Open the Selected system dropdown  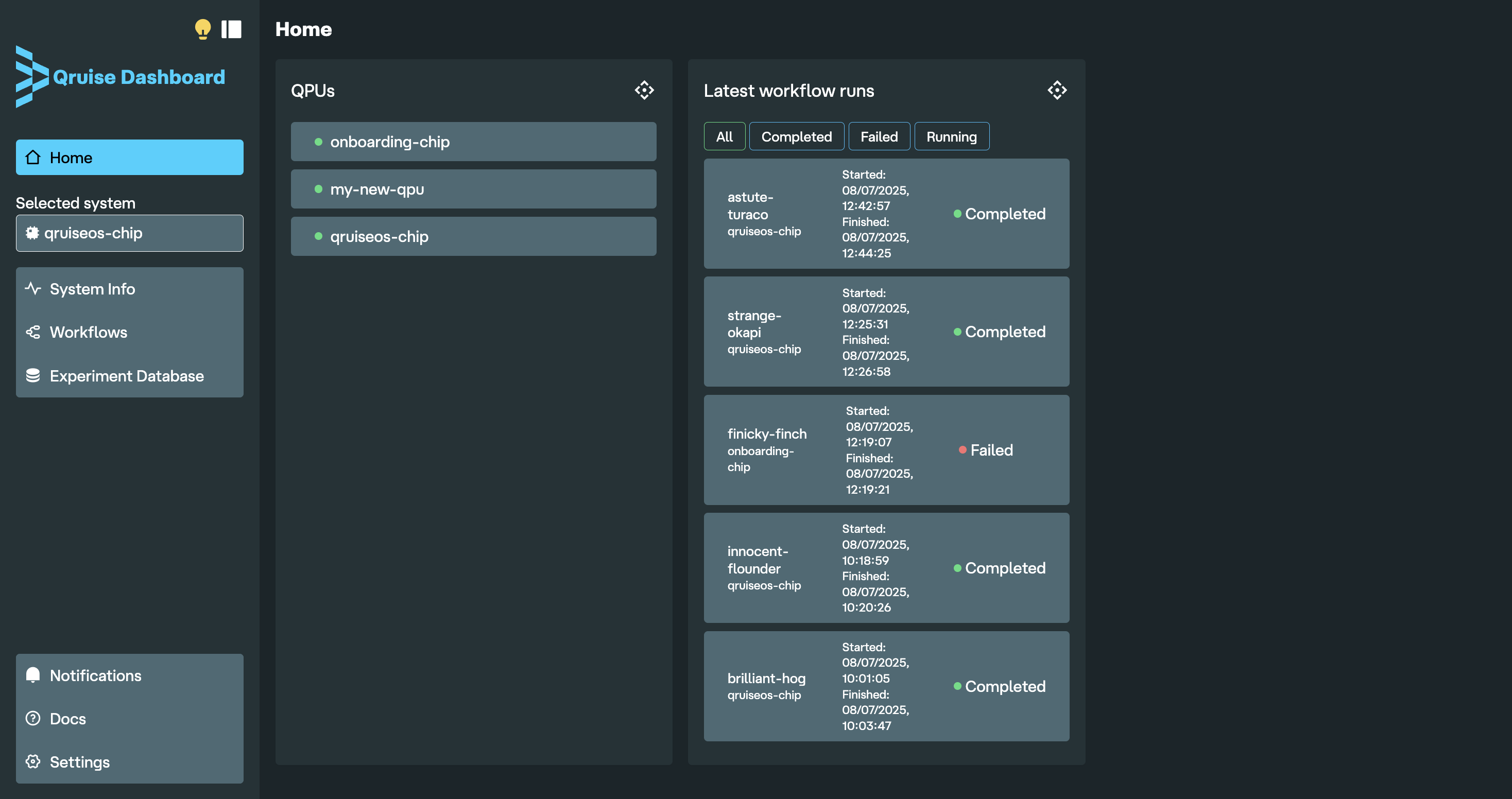(129, 233)
